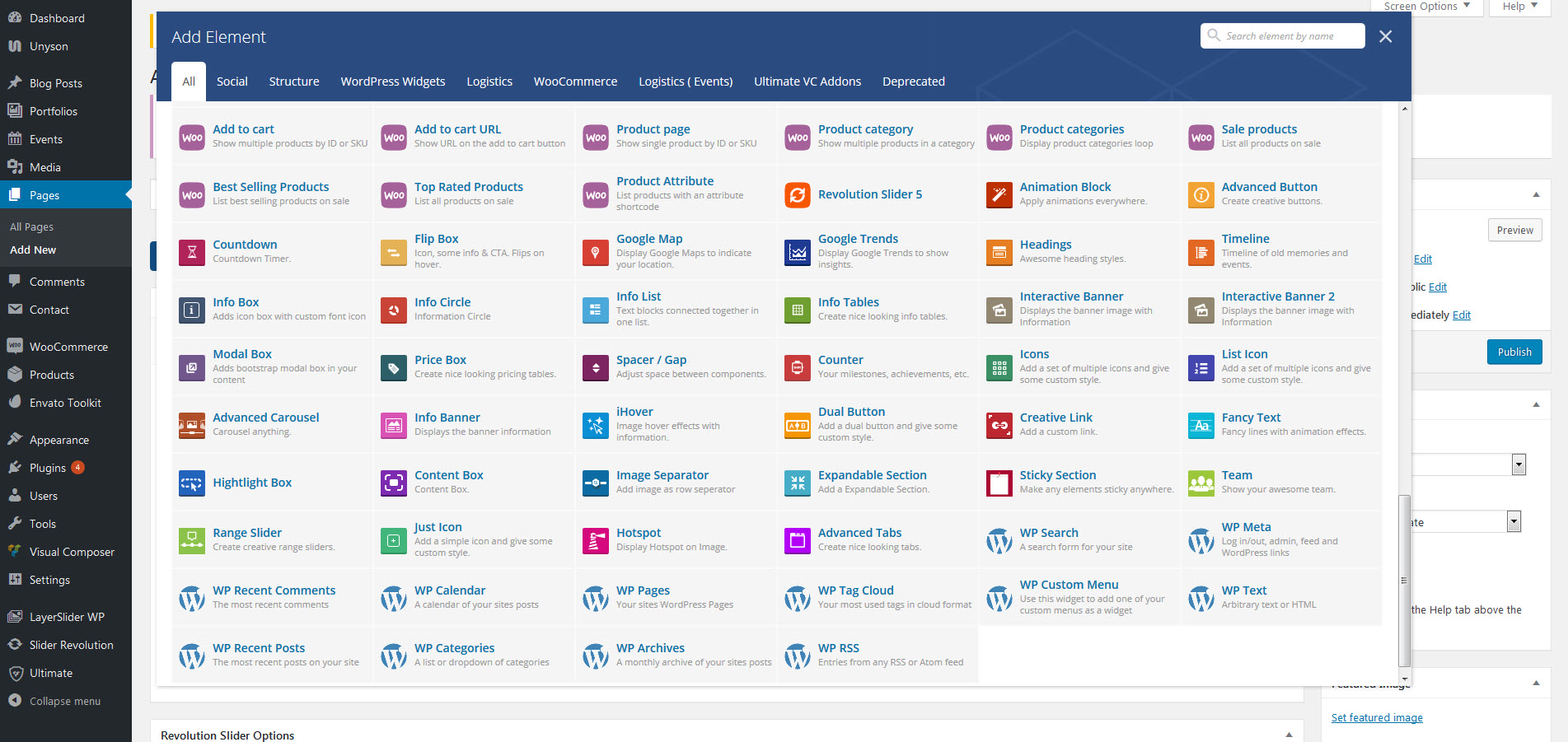Insert the Headings element icon
The image size is (1568, 742).
pos(999,252)
